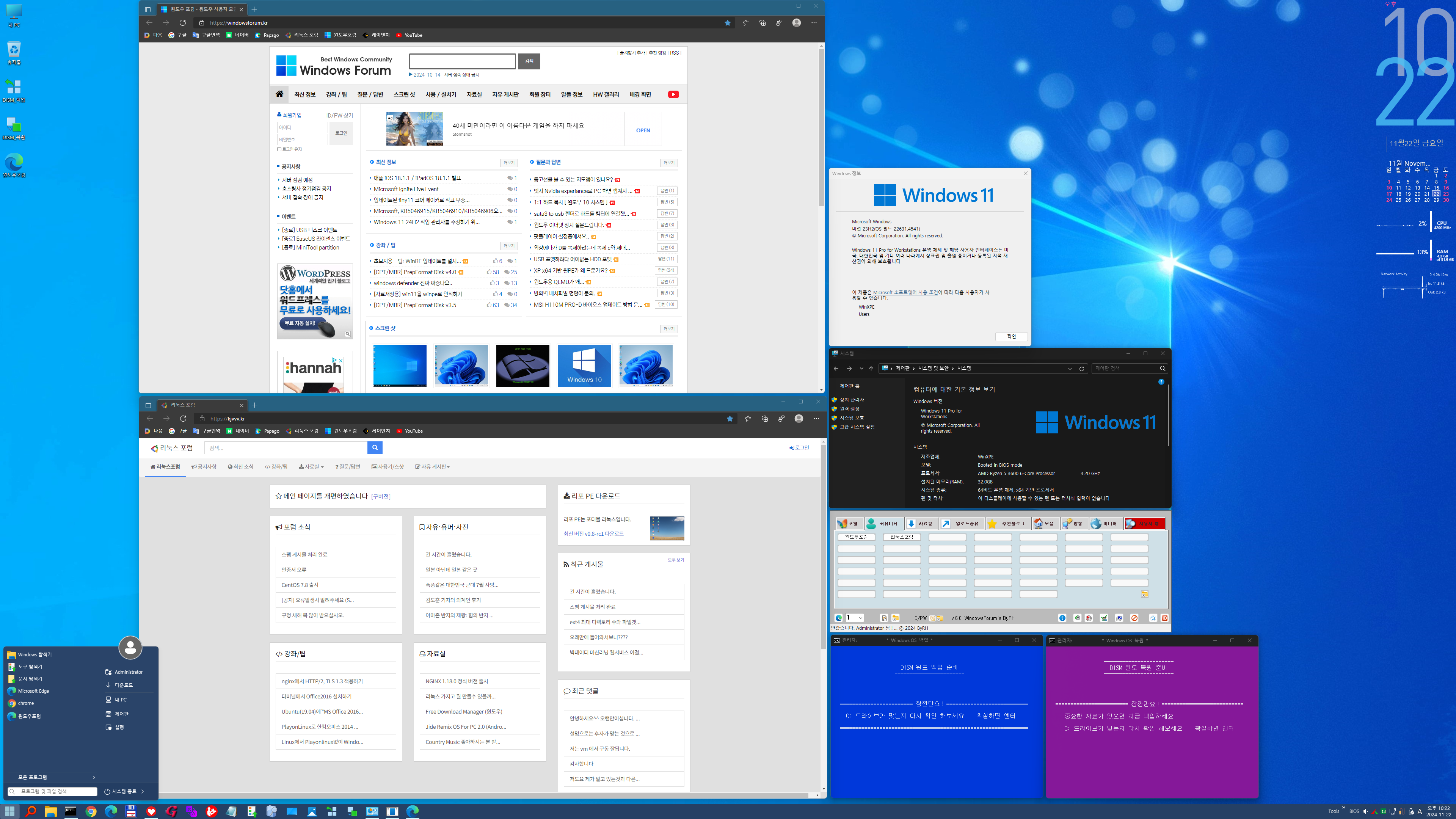
Task: Click Microsoft 소프트웨어 사용 조건 link
Action: [905, 292]
